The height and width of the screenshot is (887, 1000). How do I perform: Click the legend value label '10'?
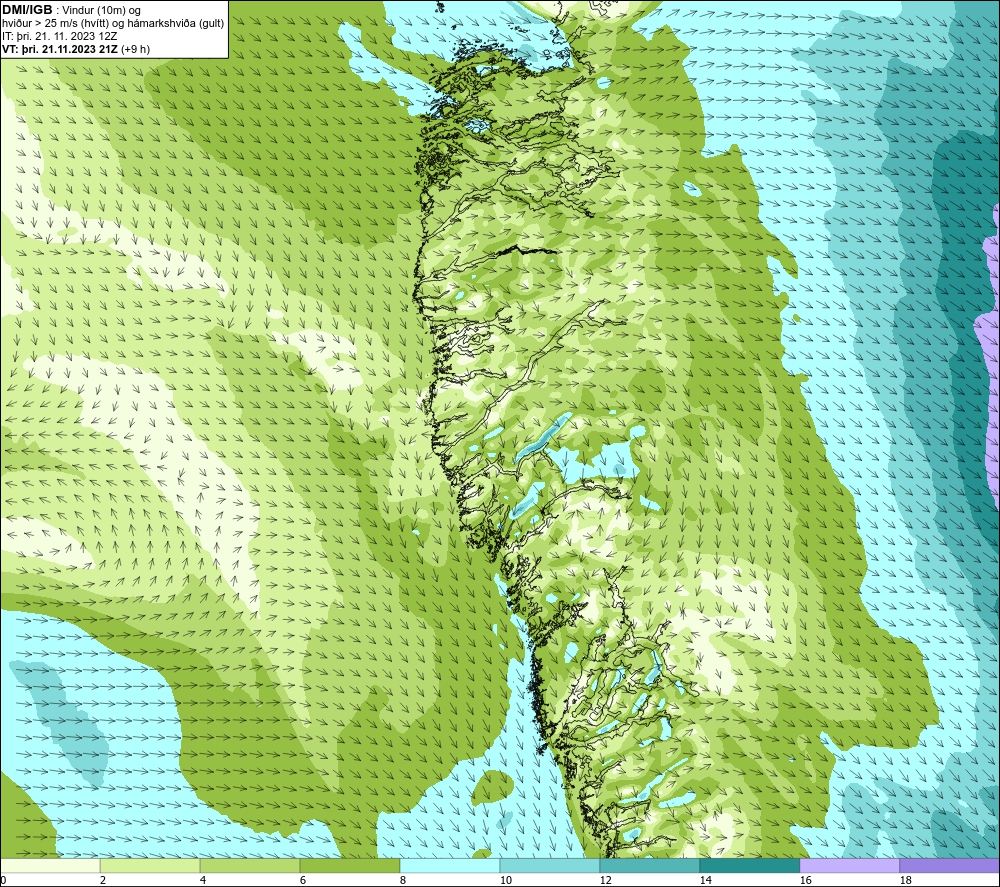click(x=505, y=881)
